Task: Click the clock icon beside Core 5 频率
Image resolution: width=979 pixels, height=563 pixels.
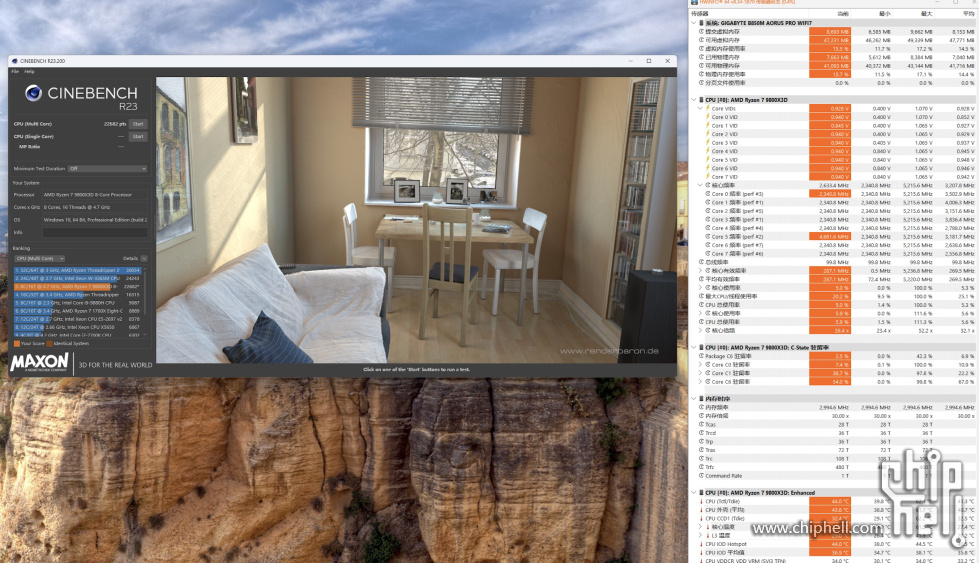Action: tap(707, 237)
